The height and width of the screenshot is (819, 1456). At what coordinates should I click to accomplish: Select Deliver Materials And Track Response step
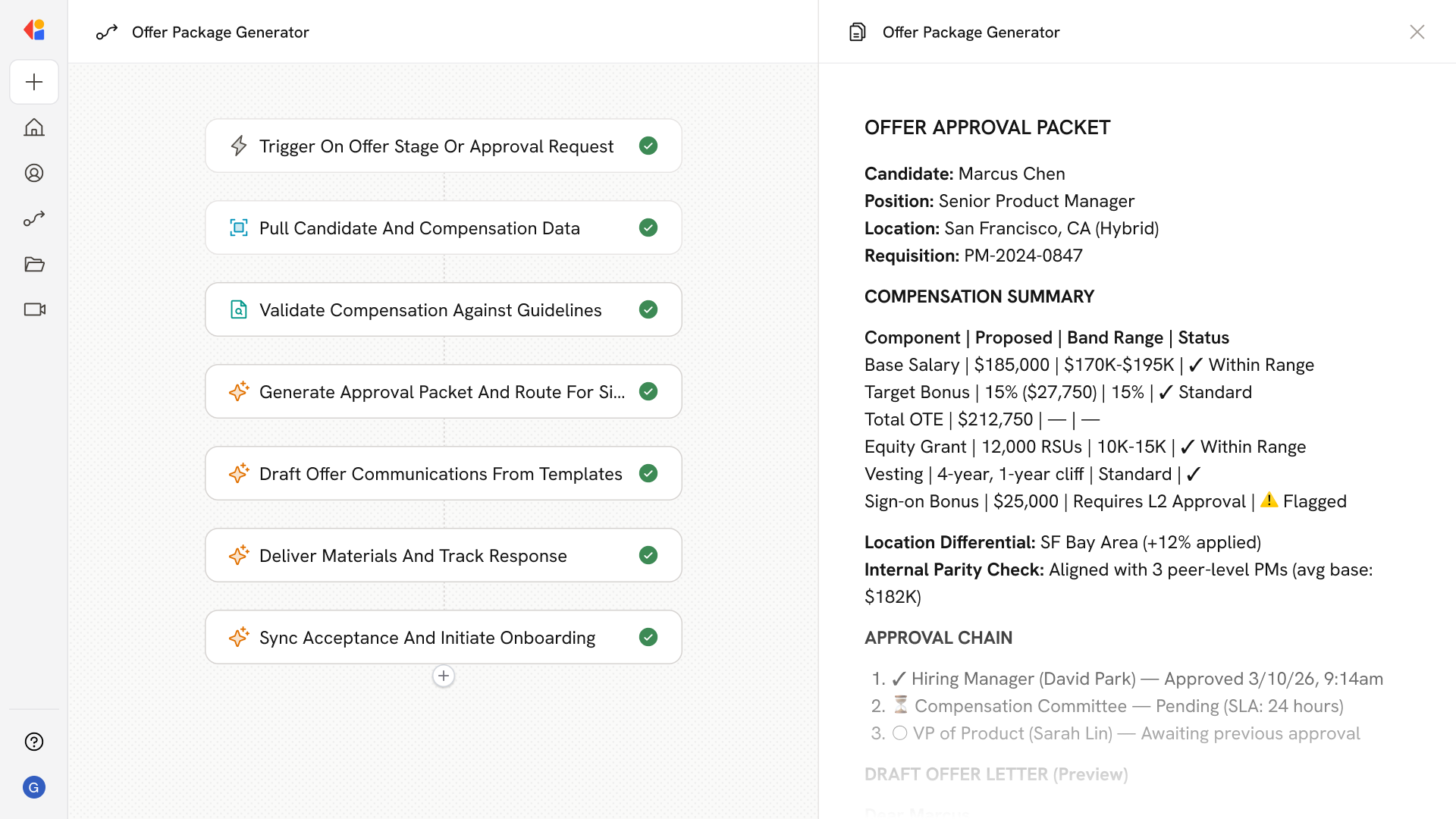click(x=413, y=555)
